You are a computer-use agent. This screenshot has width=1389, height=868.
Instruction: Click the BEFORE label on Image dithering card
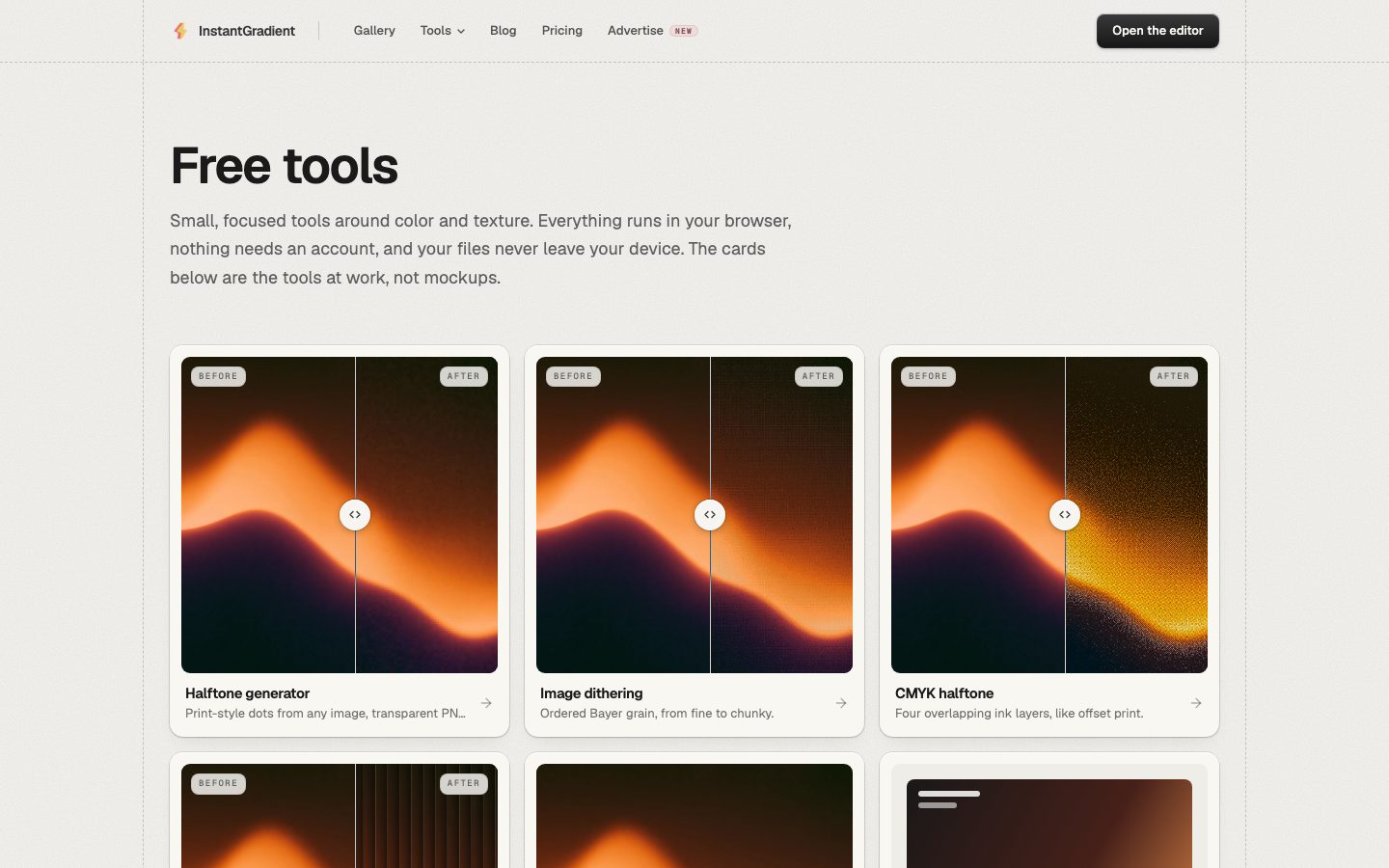[x=573, y=376]
